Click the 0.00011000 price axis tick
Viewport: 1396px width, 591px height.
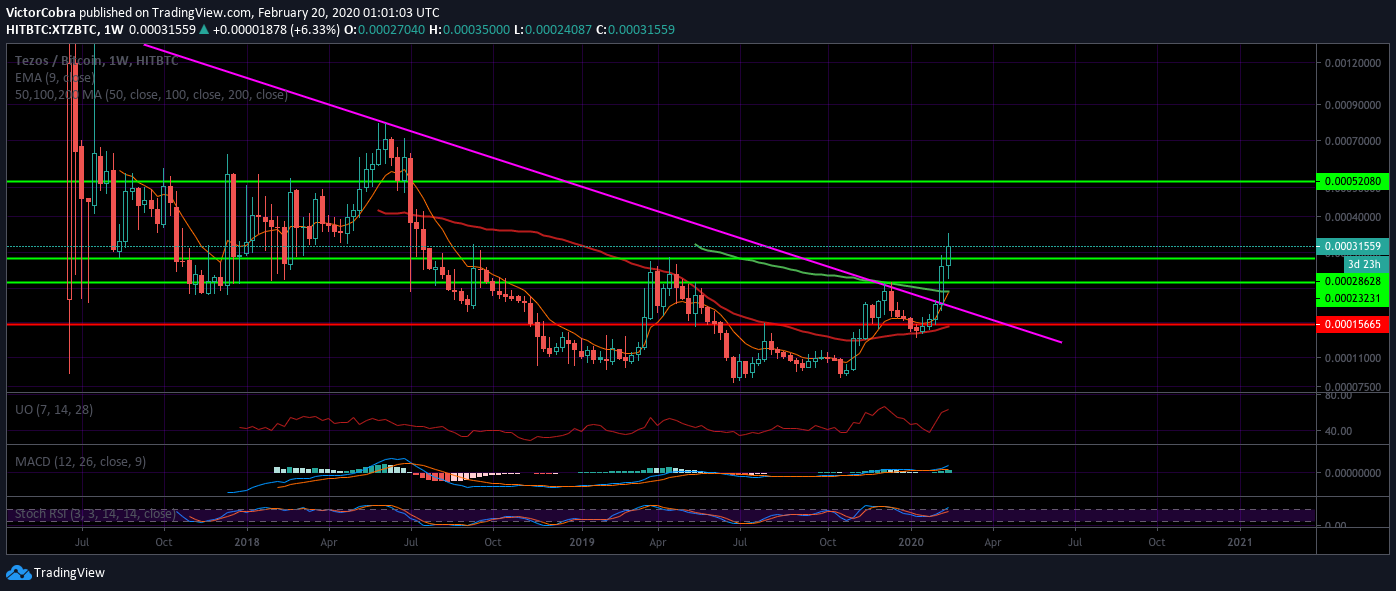(1354, 357)
